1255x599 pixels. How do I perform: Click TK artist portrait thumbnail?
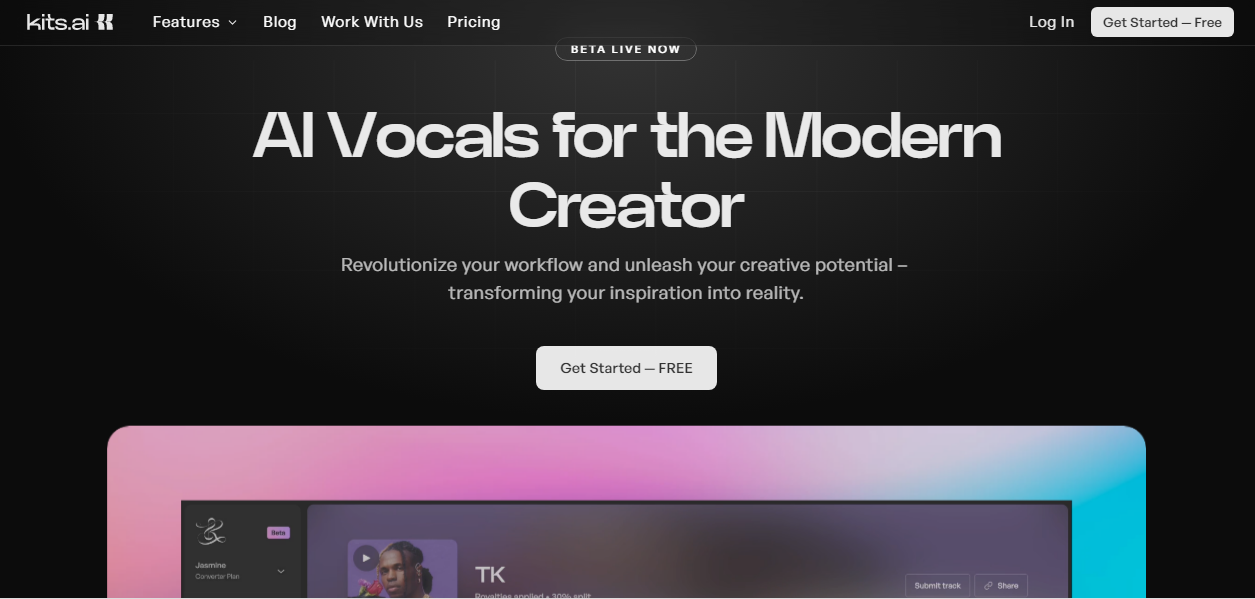[402, 569]
